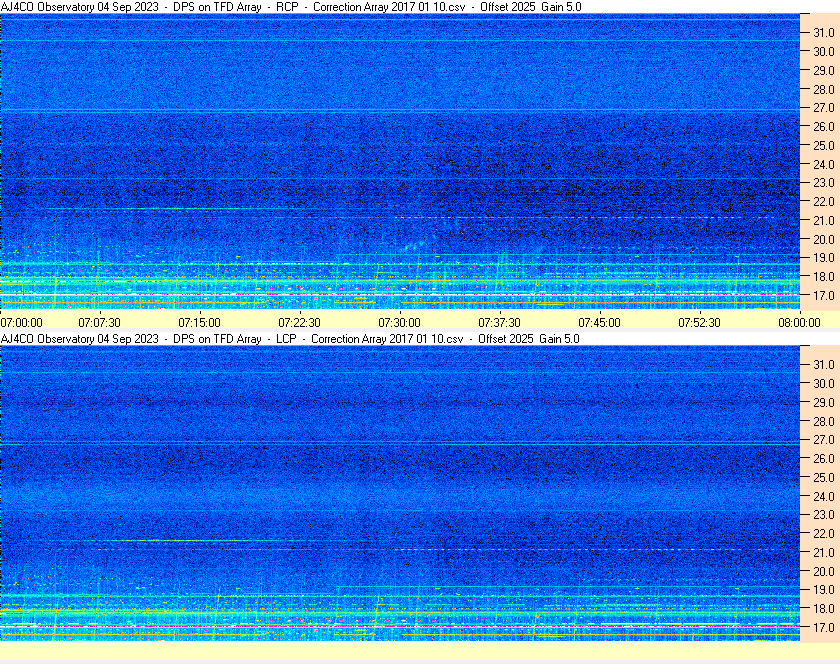The image size is (840, 664).
Task: Pick the 26.0 frequency label on LCP plot
Action: click(x=824, y=458)
